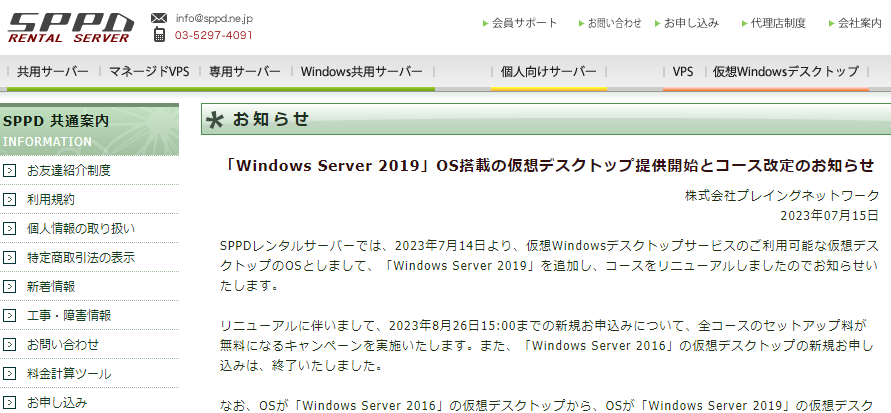Click the 株式会社プレイングネットワーク company name

[782, 196]
